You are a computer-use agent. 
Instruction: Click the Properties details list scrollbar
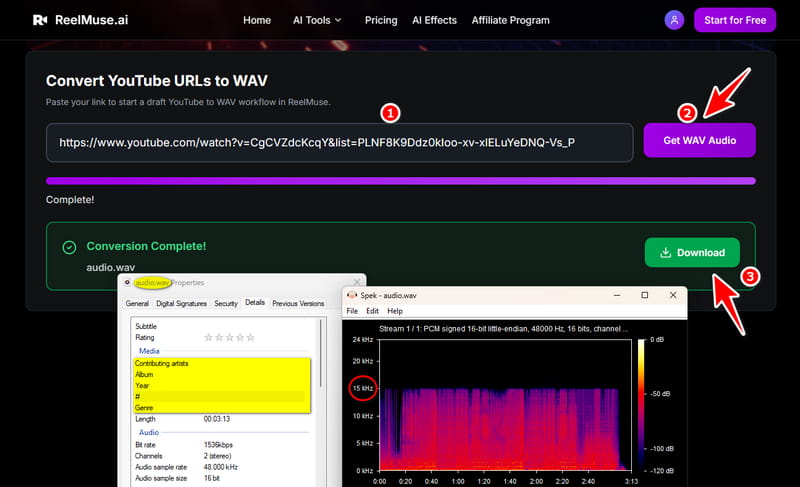pos(321,353)
